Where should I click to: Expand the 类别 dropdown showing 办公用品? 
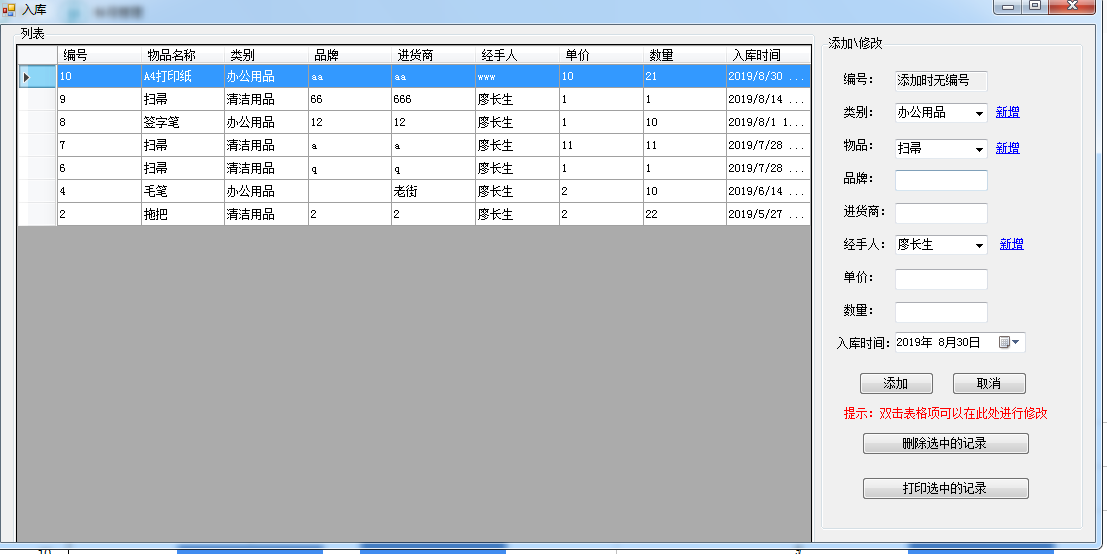(x=979, y=114)
